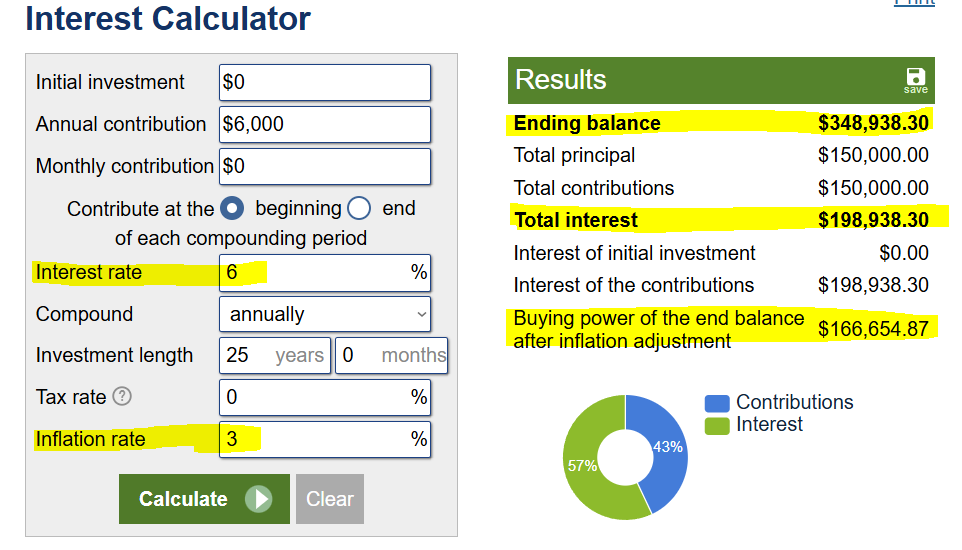Select the end radio button
Image resolution: width=962 pixels, height=550 pixels.
tap(359, 208)
